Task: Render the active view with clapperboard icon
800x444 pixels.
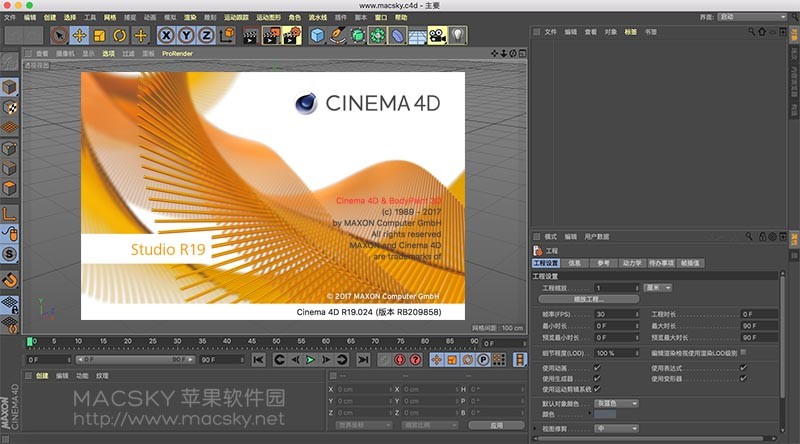Action: pos(251,36)
